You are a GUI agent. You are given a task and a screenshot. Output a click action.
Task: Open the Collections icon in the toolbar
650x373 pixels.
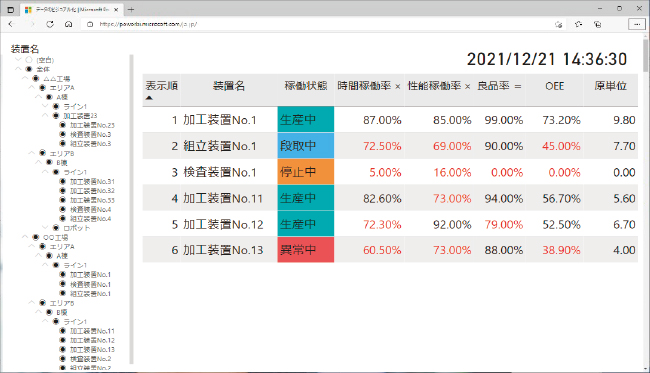pyautogui.click(x=597, y=24)
